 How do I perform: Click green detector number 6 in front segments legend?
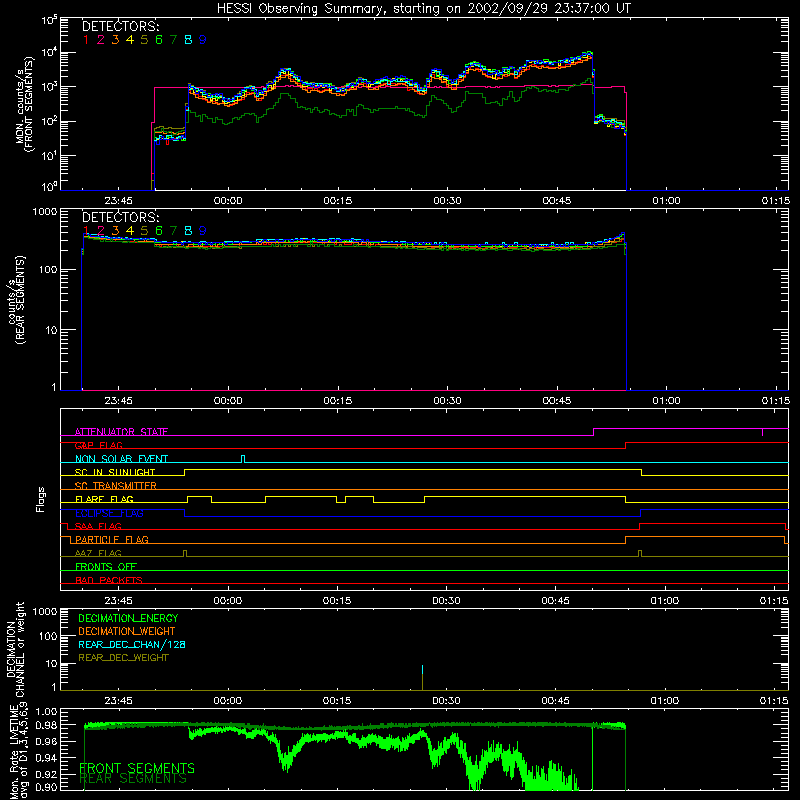159,40
